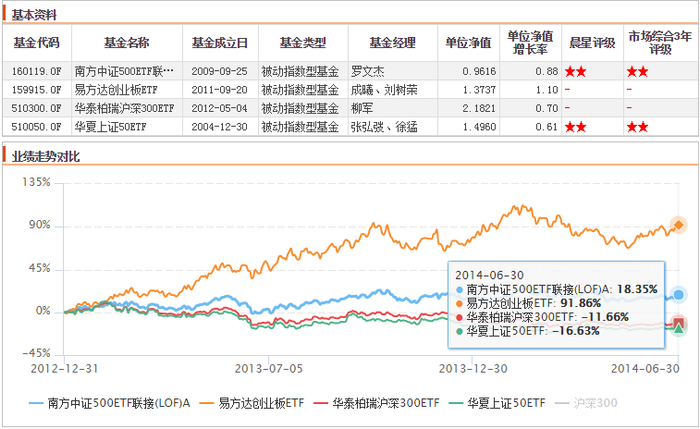Click growth rate 0.70
700x429 pixels.
coord(547,108)
